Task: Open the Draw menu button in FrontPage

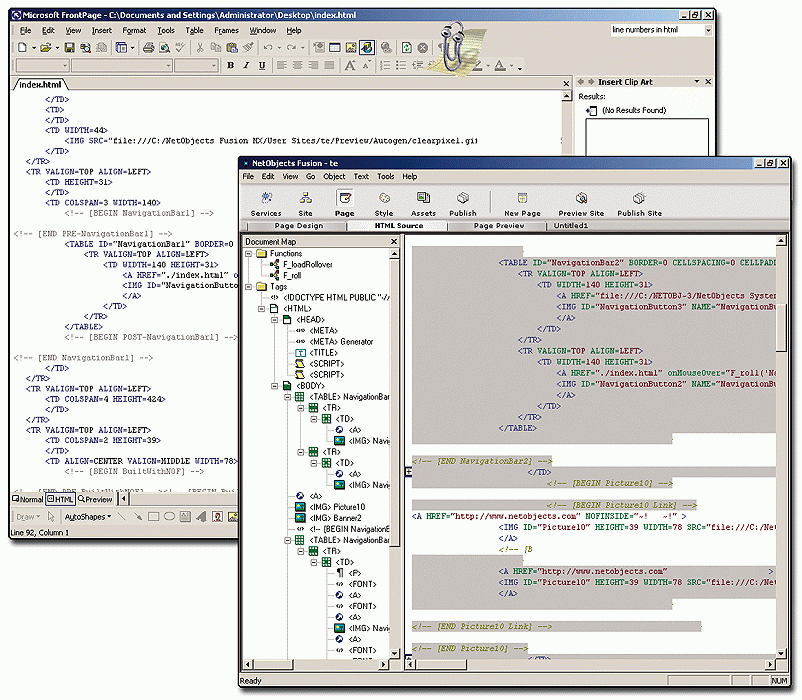Action: [28, 517]
